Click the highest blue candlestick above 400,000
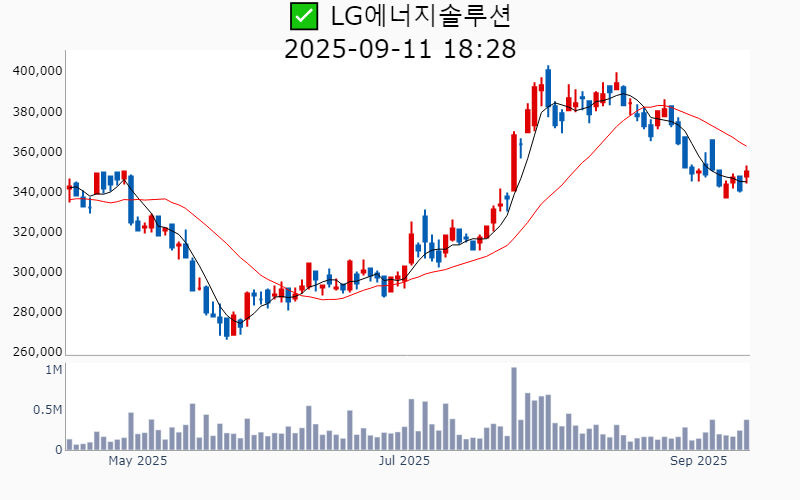The image size is (800, 500). [x=548, y=91]
